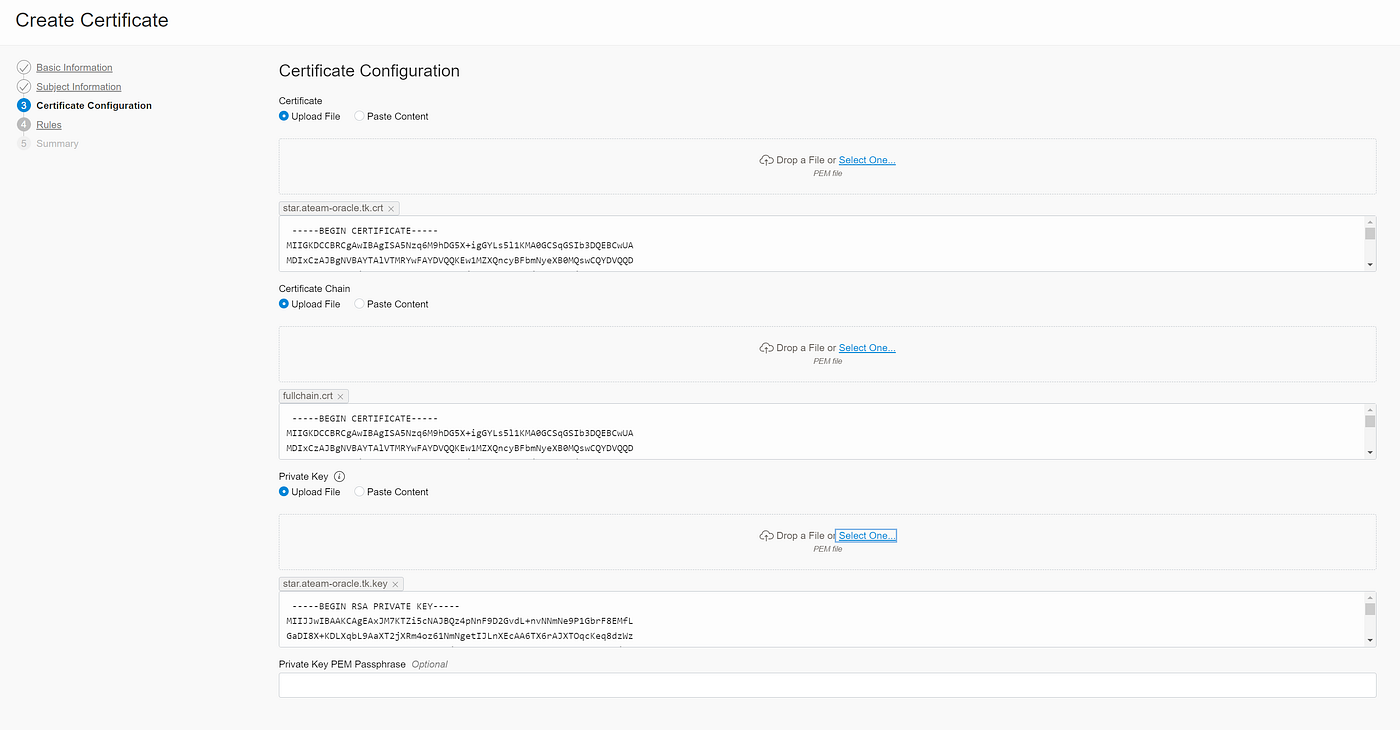
Task: Remove fullchain.crt file chip
Action: coord(340,397)
